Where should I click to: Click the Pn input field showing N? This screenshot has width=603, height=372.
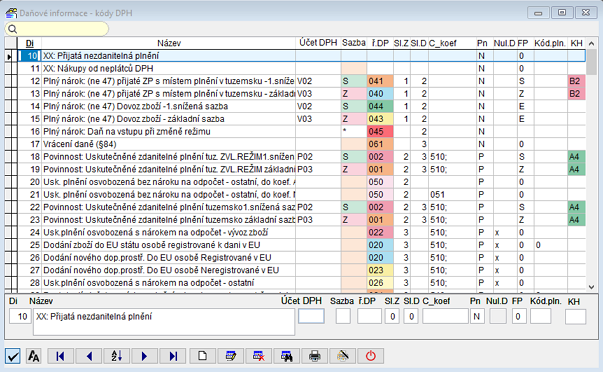(477, 317)
